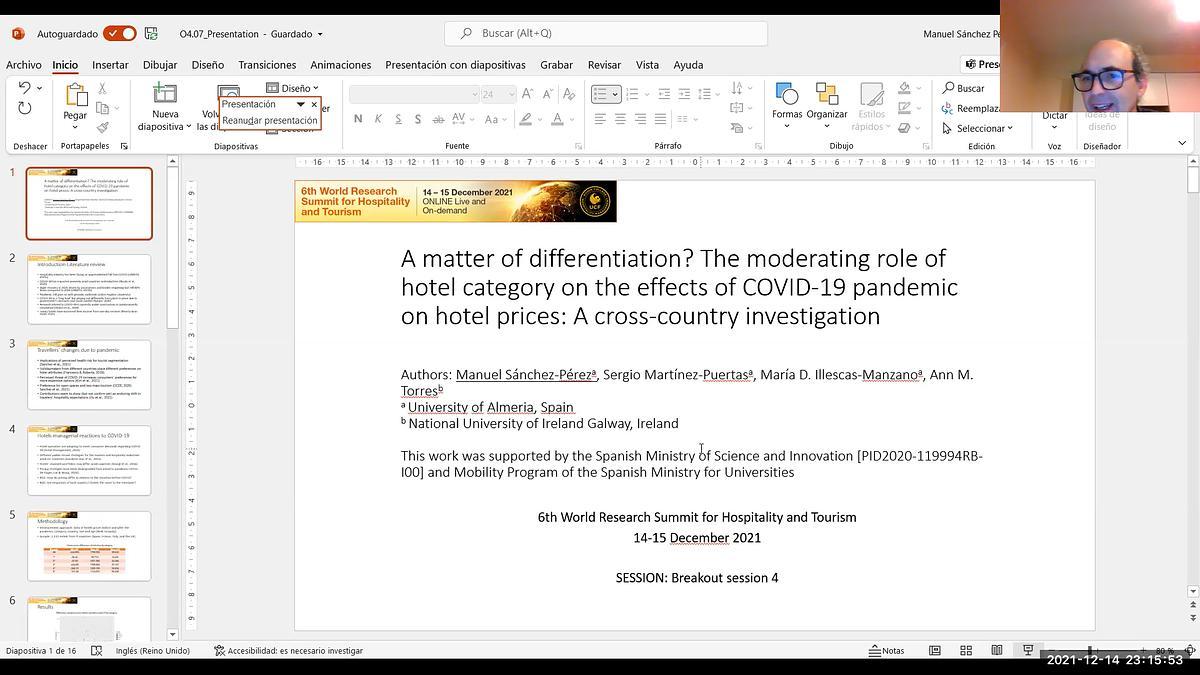Click in the Buscar (Alt+Q) search box
The image size is (1200, 675).
pos(606,33)
